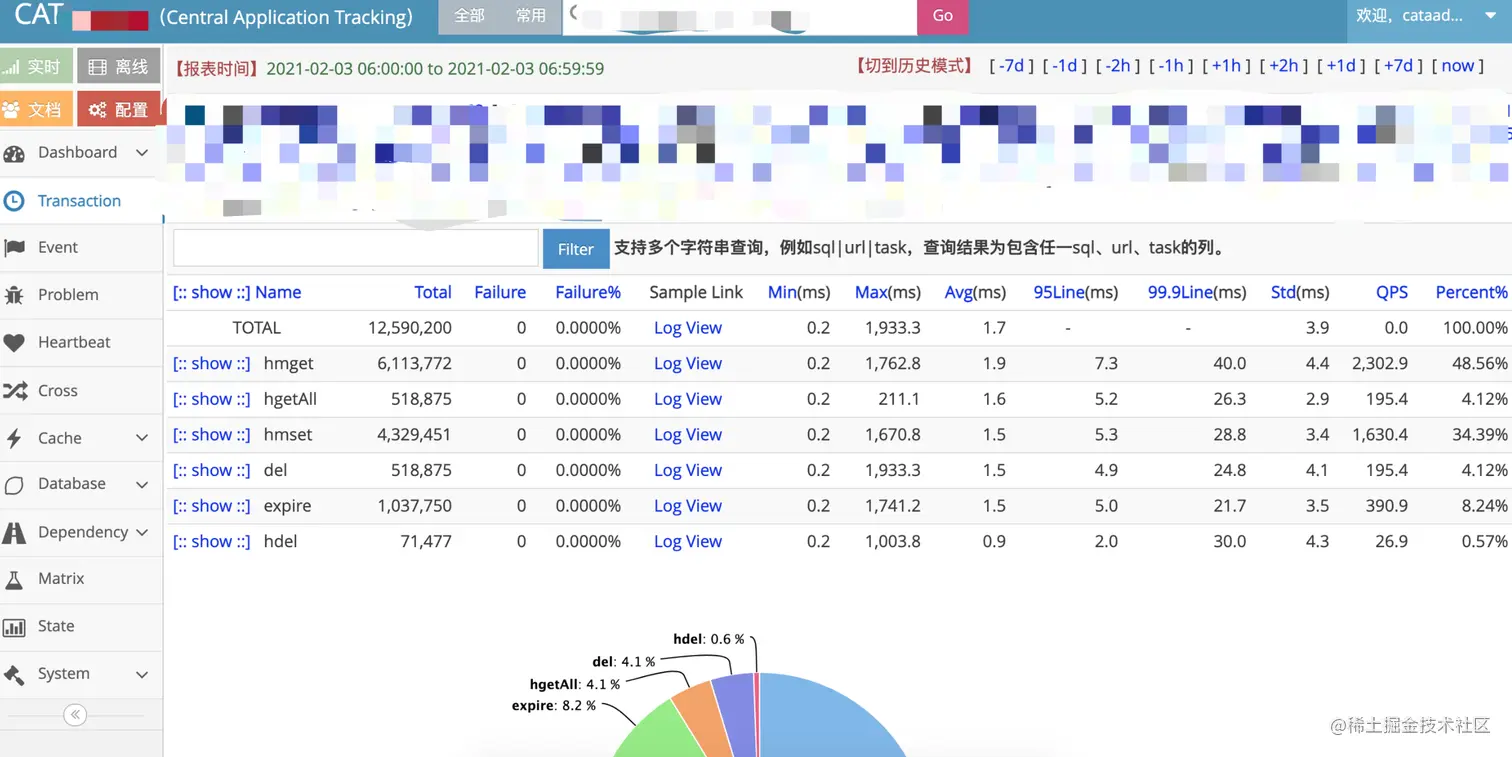Click the 切到历史模式 link
The width and height of the screenshot is (1512, 757).
[912, 66]
